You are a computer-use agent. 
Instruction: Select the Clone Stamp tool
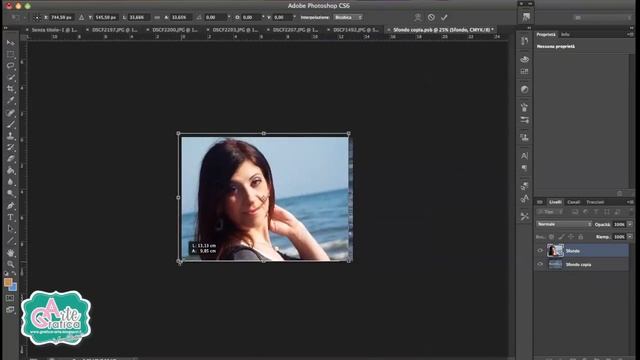click(x=11, y=136)
